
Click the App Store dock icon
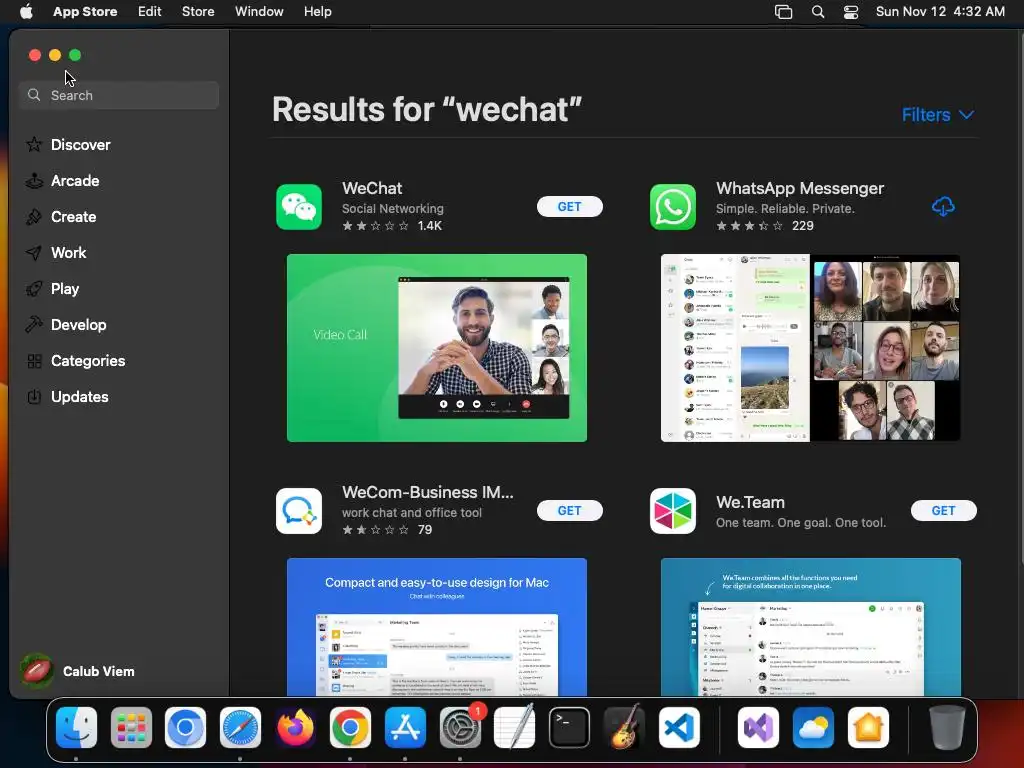[x=405, y=727]
